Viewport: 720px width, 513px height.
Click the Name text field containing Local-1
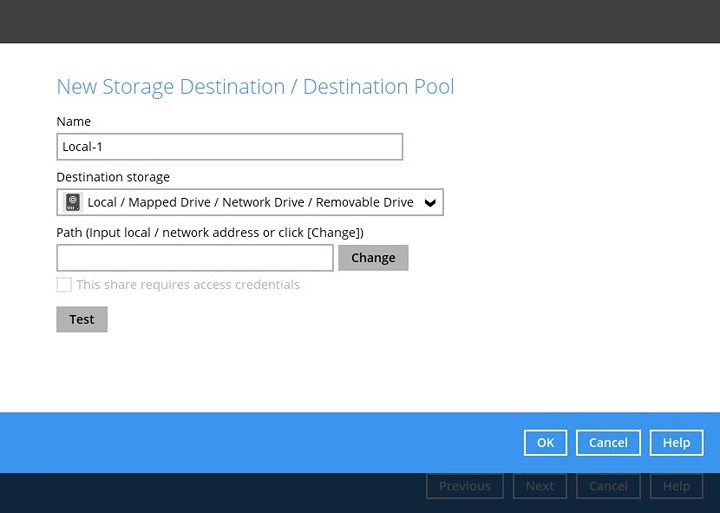[x=229, y=147]
